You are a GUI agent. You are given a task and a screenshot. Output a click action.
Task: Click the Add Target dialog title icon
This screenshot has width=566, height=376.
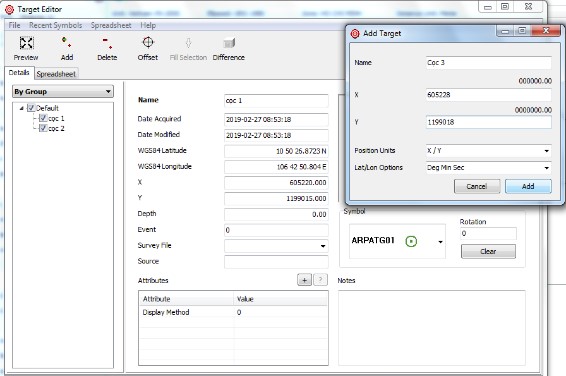tap(355, 34)
